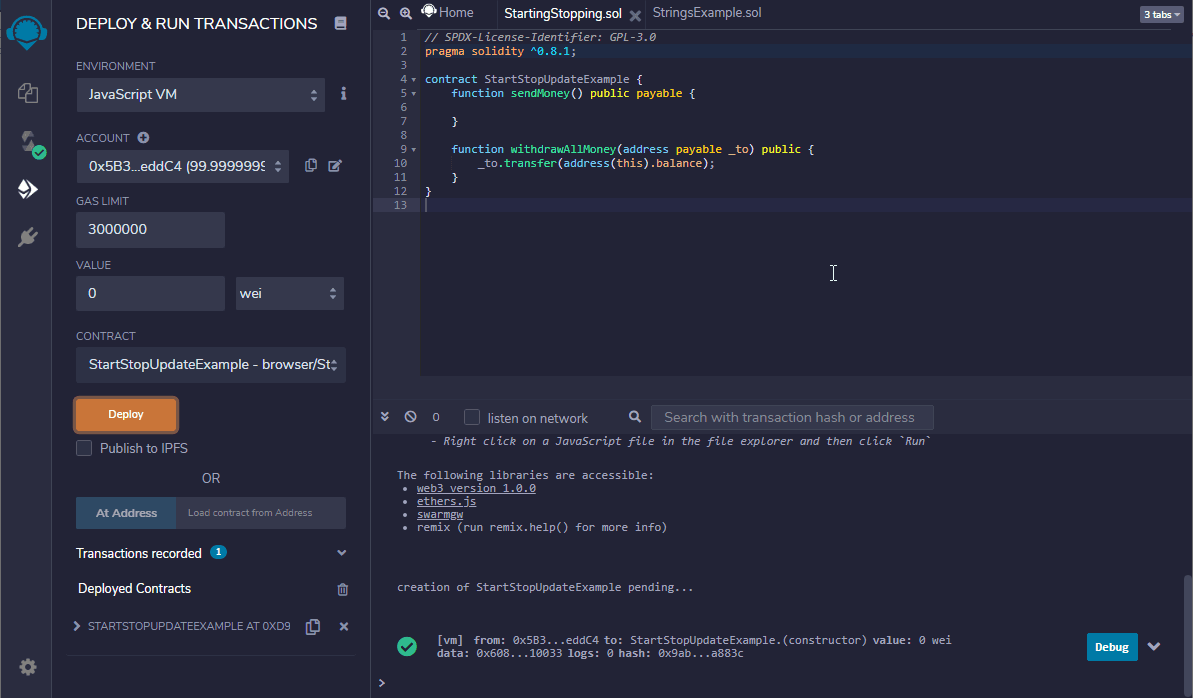The image size is (1193, 698).
Task: Create a new account with plus icon
Action: click(x=143, y=138)
